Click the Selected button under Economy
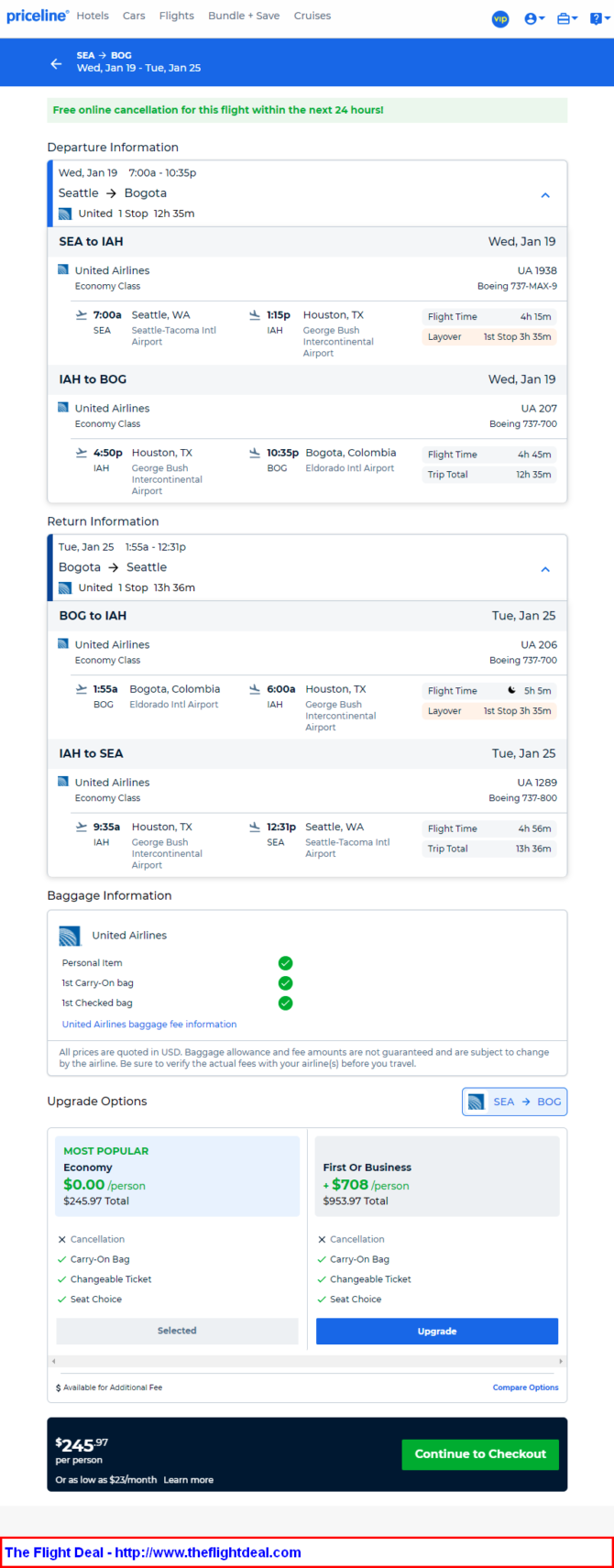614x1568 pixels. 177,1331
